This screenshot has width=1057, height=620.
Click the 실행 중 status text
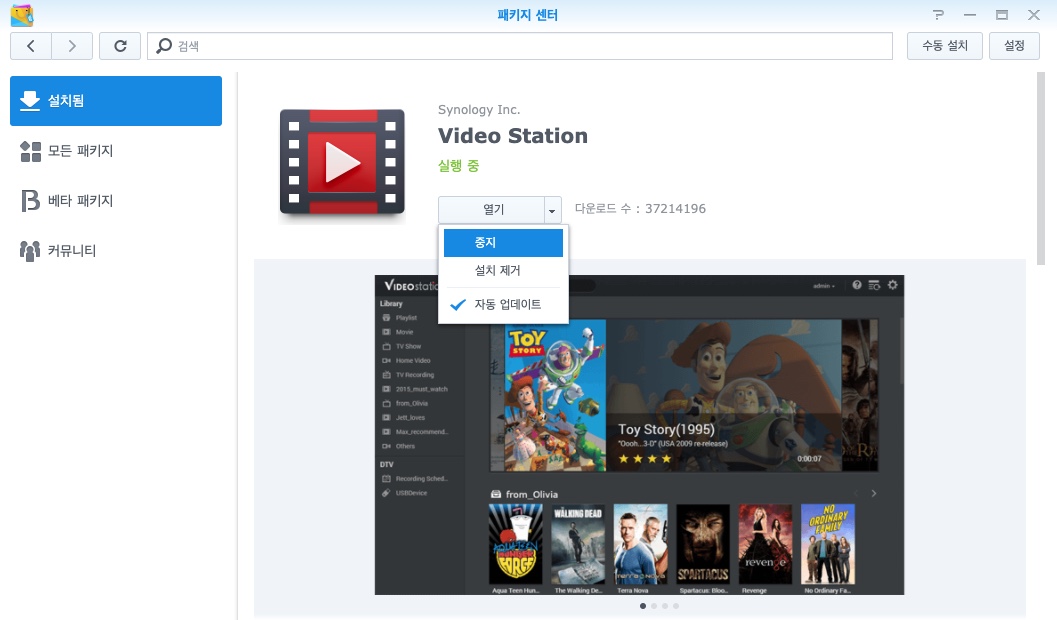pos(458,166)
